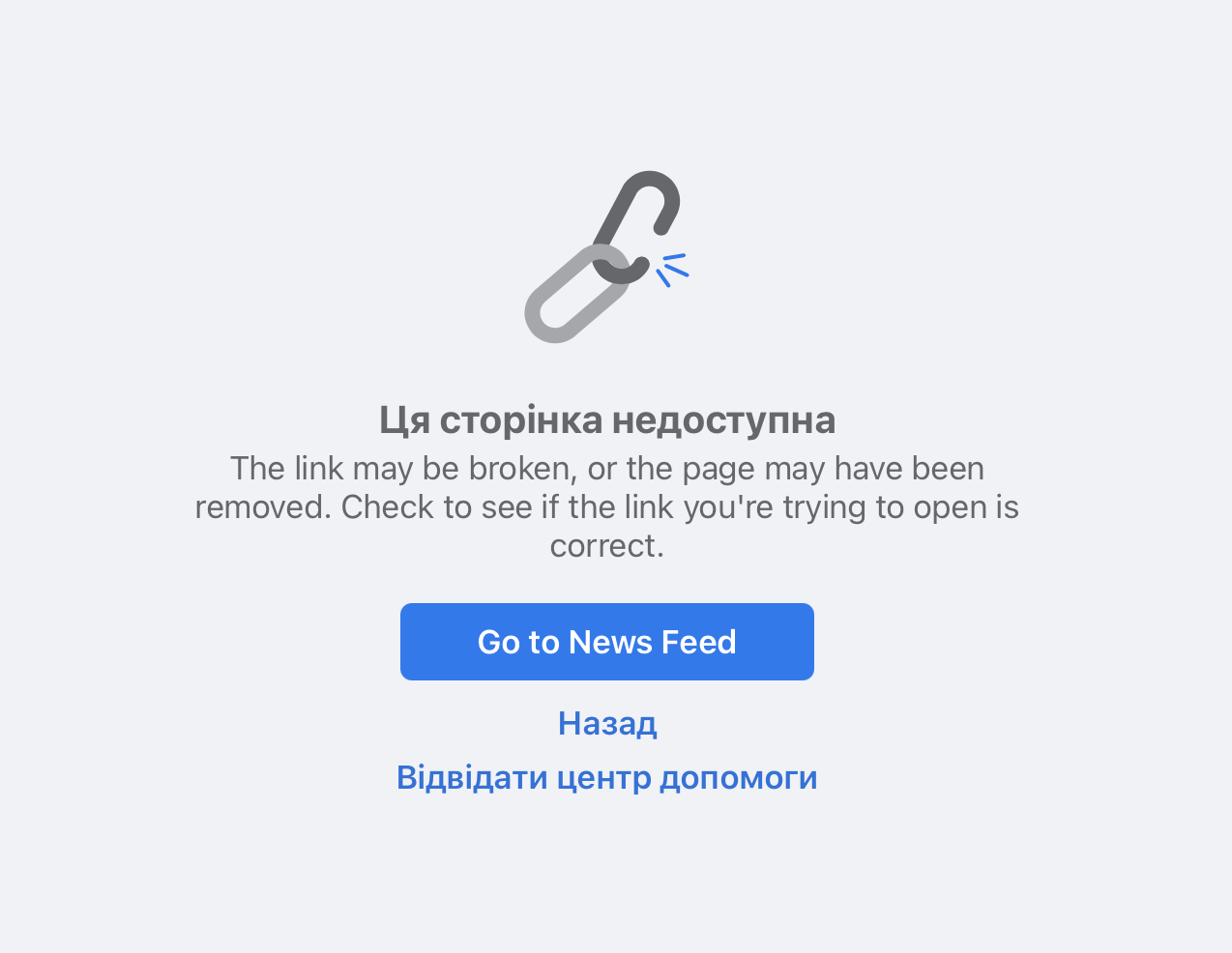This screenshot has width=1232, height=953.
Task: Return to News Feed via blue button
Action: (x=607, y=642)
